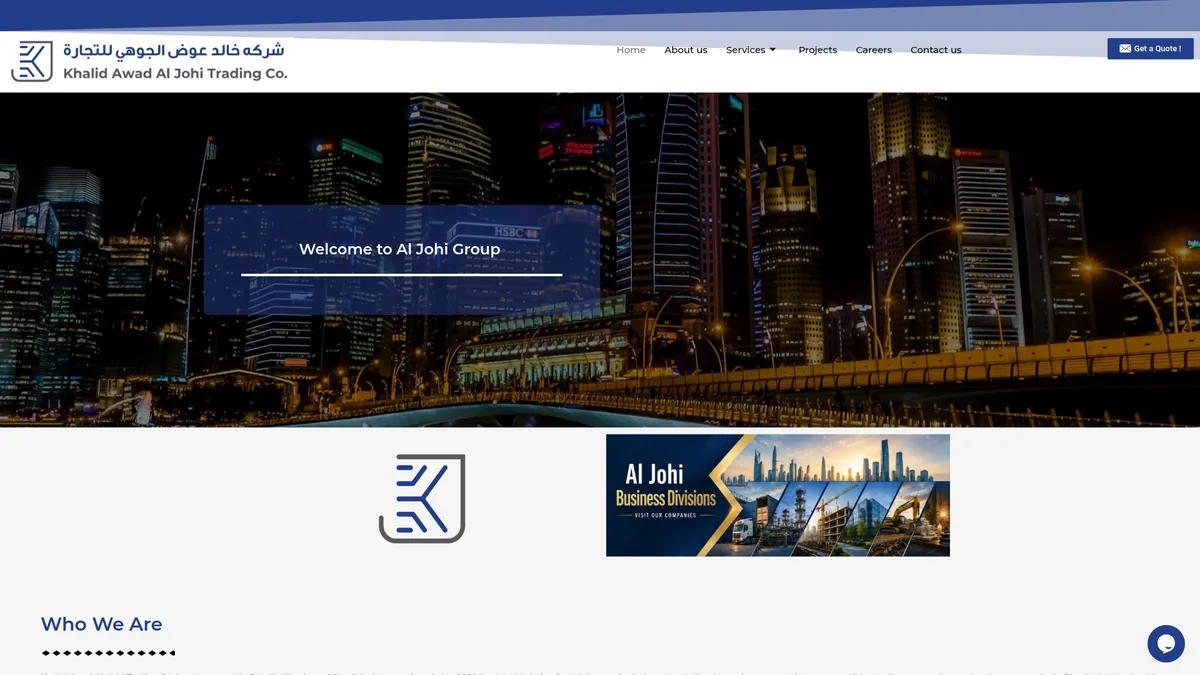Expand the Services dropdown arrow
The height and width of the screenshot is (675, 1200).
click(x=773, y=50)
